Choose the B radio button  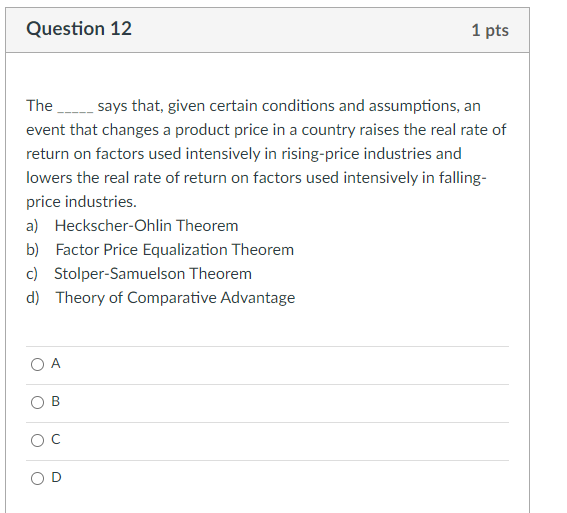(x=37, y=402)
